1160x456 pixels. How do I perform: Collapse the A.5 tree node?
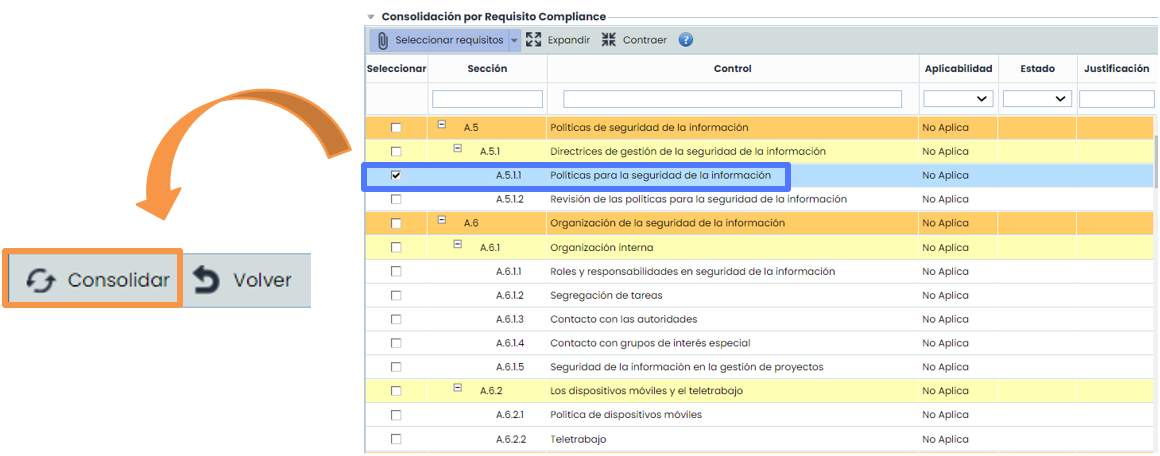(442, 124)
